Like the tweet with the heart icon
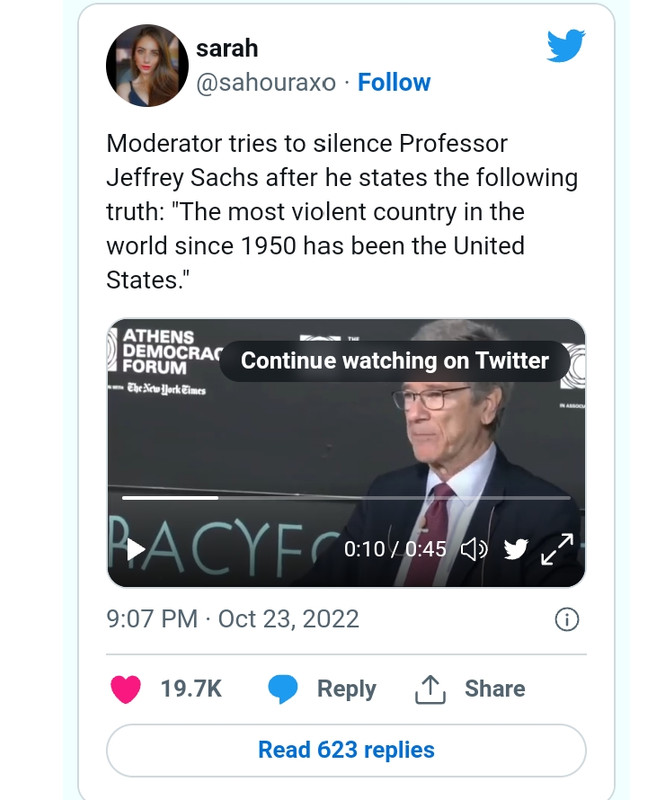The height and width of the screenshot is (800, 647). click(125, 689)
